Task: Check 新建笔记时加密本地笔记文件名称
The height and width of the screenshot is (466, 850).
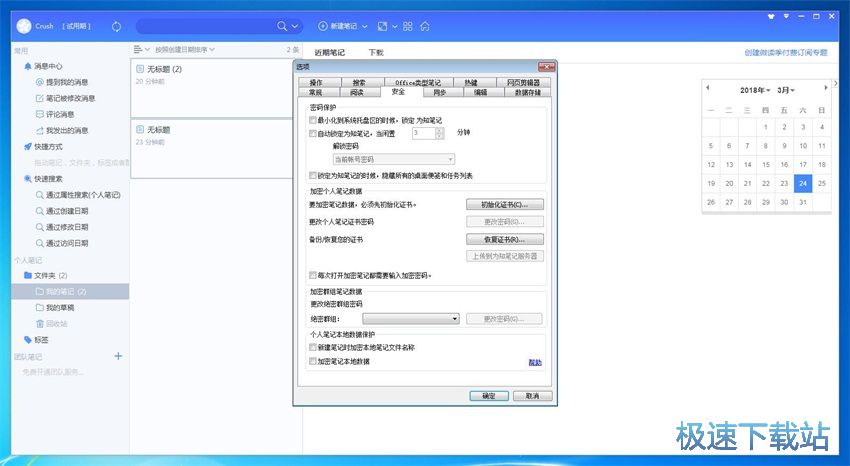Action: click(313, 347)
